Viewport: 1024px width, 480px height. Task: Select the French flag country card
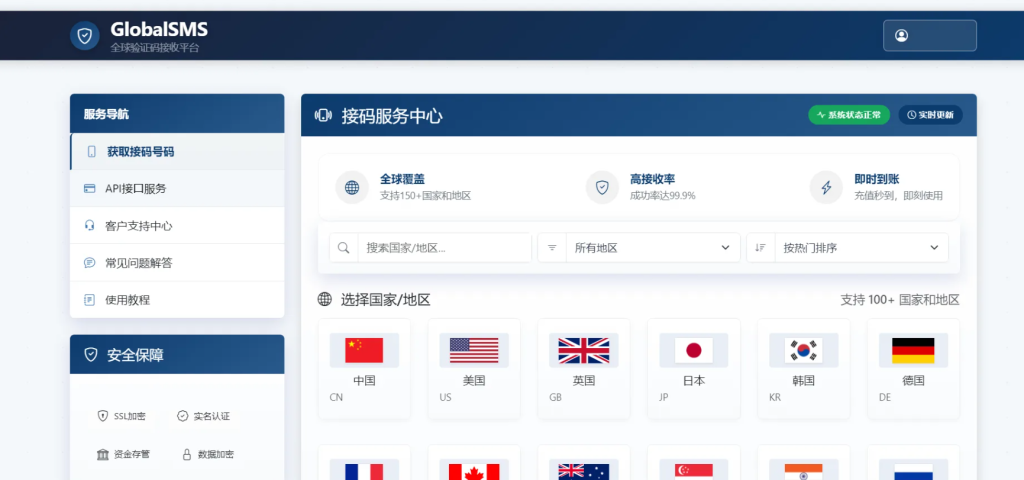[x=364, y=463]
